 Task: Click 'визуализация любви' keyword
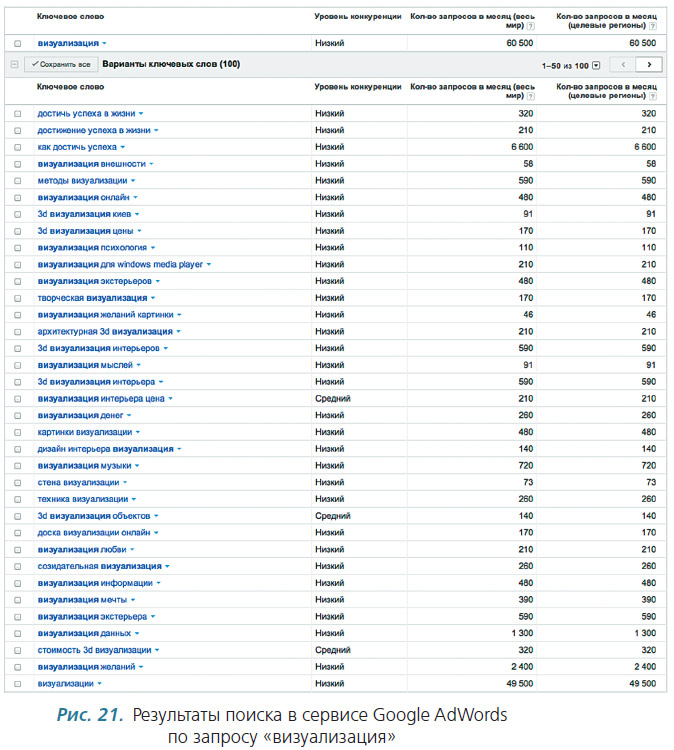point(82,550)
